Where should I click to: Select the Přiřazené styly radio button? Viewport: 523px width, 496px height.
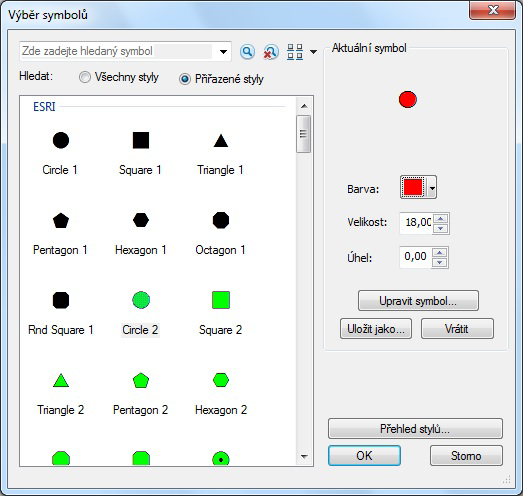[185, 79]
